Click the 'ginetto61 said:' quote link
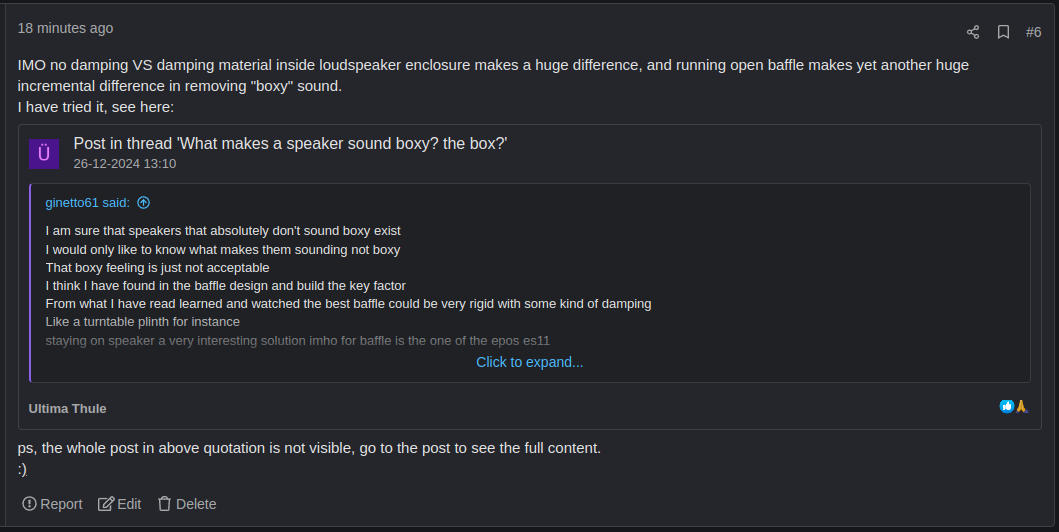 point(87,203)
